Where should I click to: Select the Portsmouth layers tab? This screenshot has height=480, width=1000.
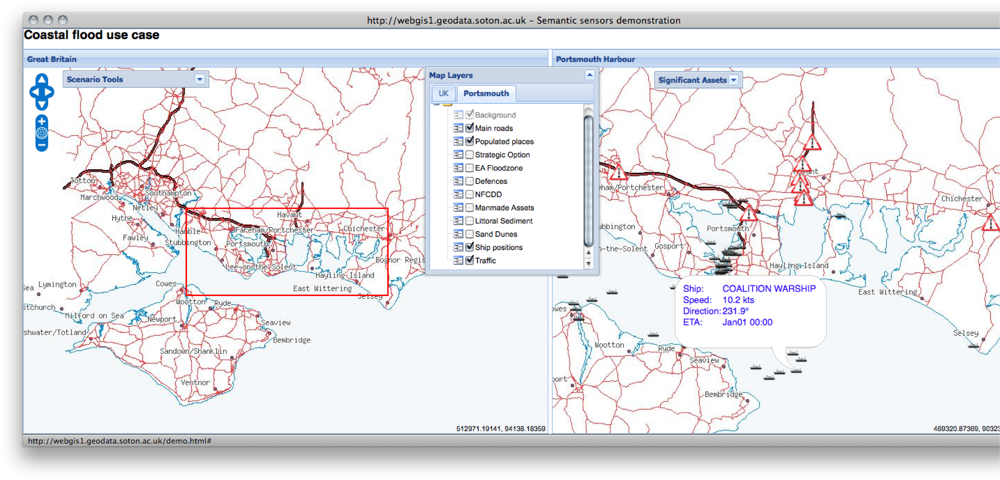[486, 93]
